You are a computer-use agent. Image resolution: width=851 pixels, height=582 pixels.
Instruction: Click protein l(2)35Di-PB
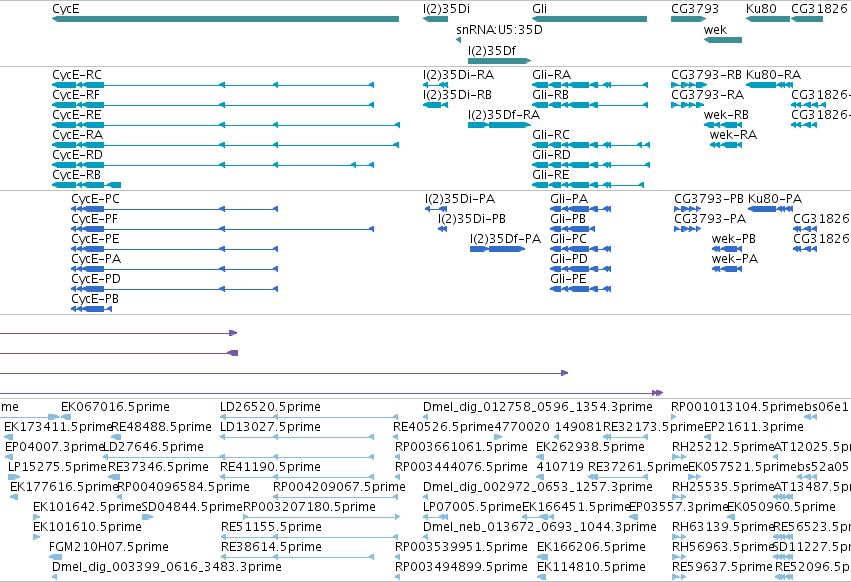point(442,229)
